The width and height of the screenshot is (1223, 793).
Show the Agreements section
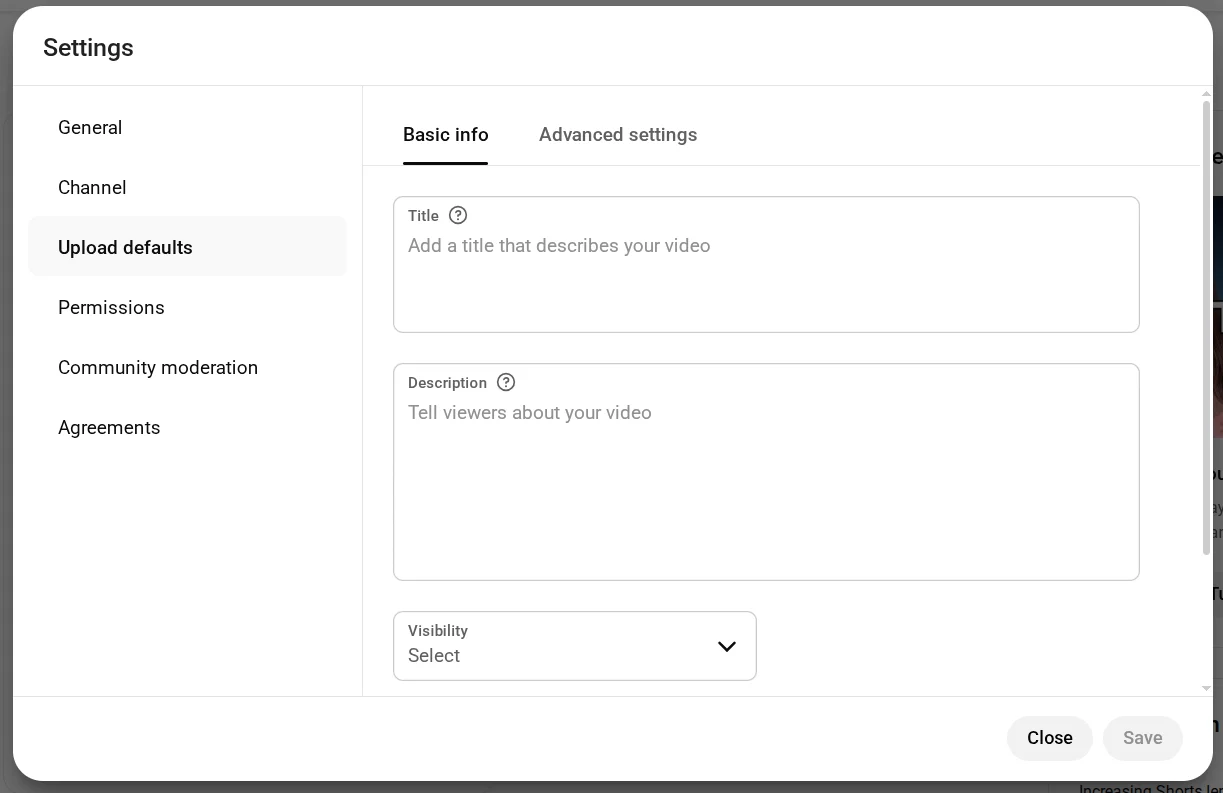coord(109,428)
